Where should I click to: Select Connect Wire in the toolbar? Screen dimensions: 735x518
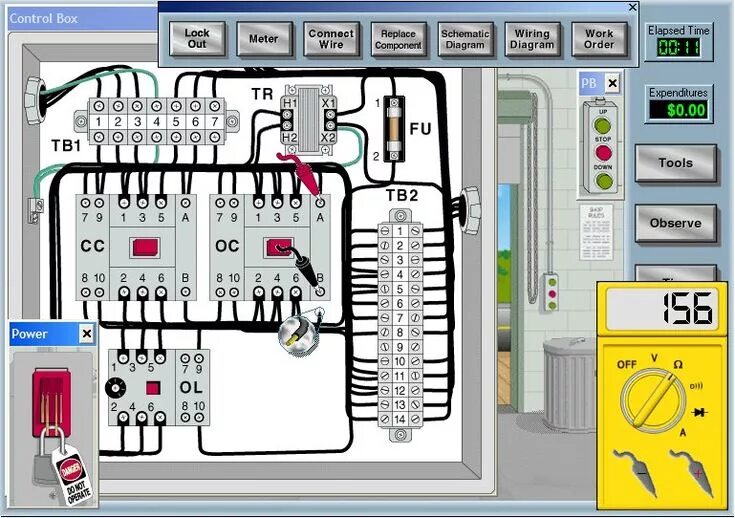pos(331,39)
